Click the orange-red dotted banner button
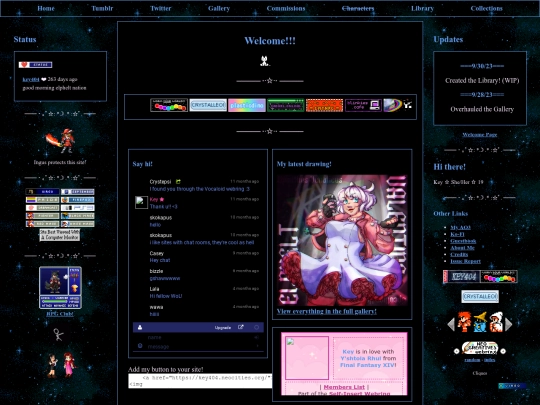Screen dimensions: 540x405 click(x=325, y=105)
